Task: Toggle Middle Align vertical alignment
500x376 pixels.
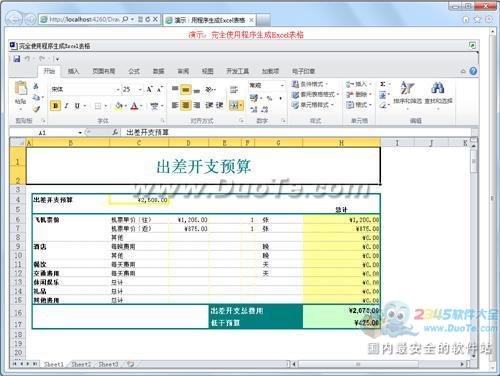Action: coord(186,89)
